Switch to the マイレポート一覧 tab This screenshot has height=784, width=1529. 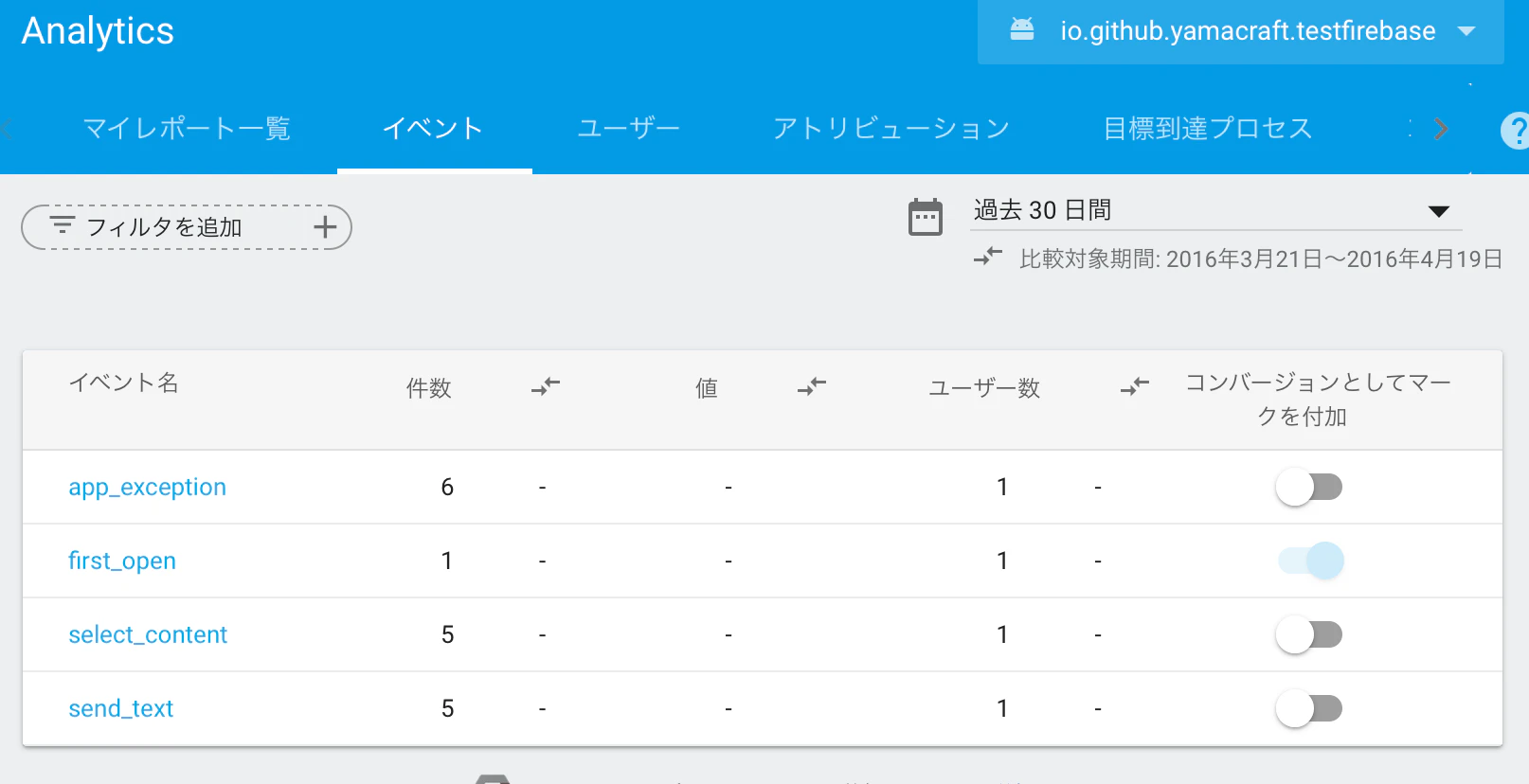187,128
